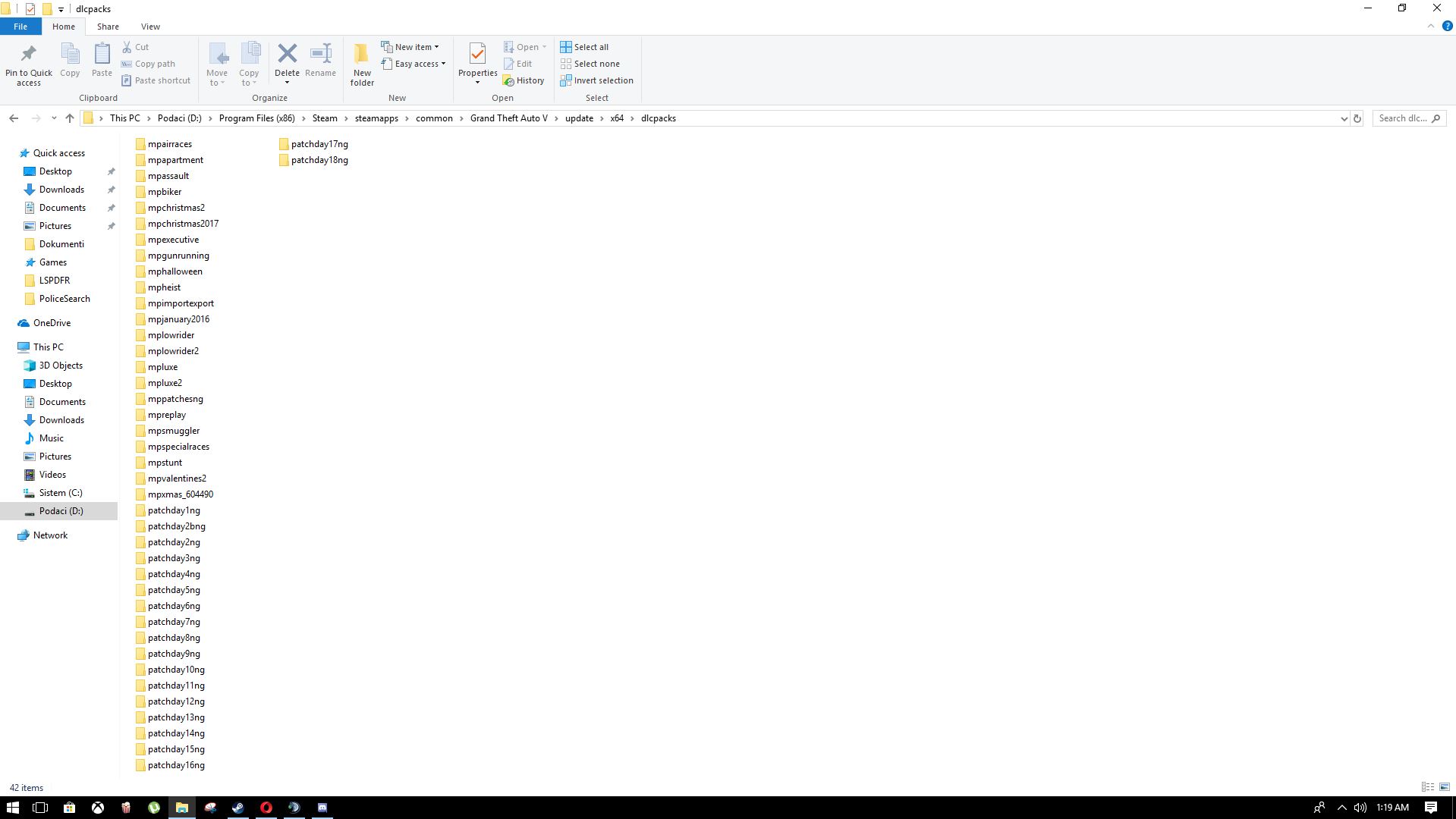Click the Delete ribbon icon

[287, 54]
